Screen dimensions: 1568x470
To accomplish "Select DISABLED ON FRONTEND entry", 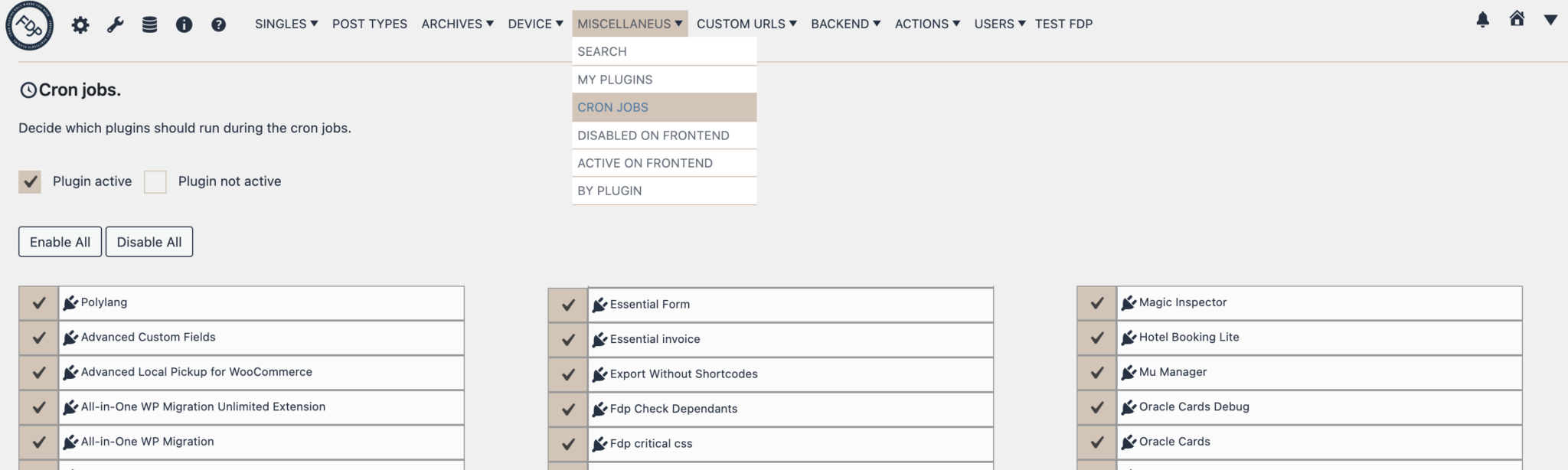I will pyautogui.click(x=664, y=135).
